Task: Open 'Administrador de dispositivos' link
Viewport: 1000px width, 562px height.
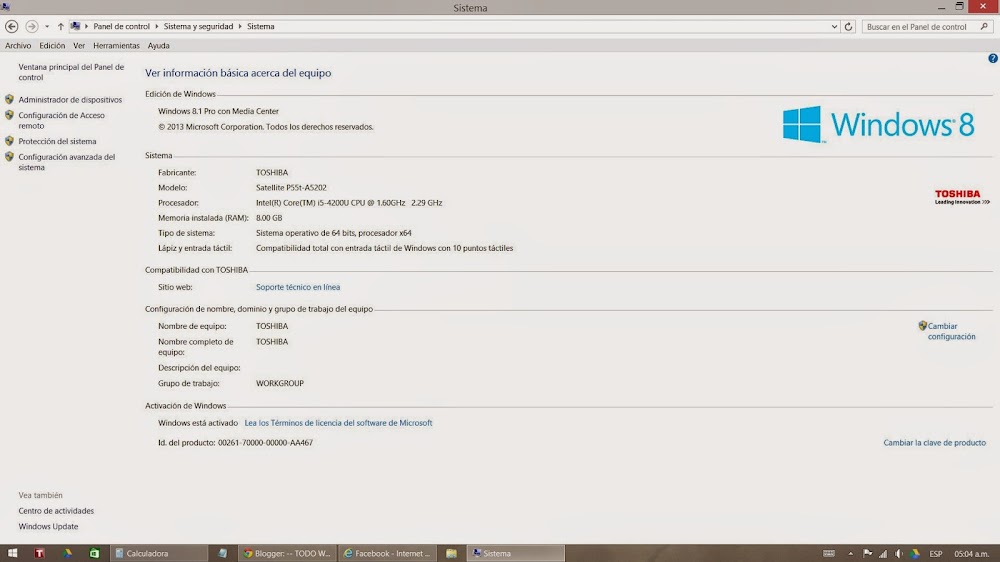Action: pyautogui.click(x=70, y=100)
